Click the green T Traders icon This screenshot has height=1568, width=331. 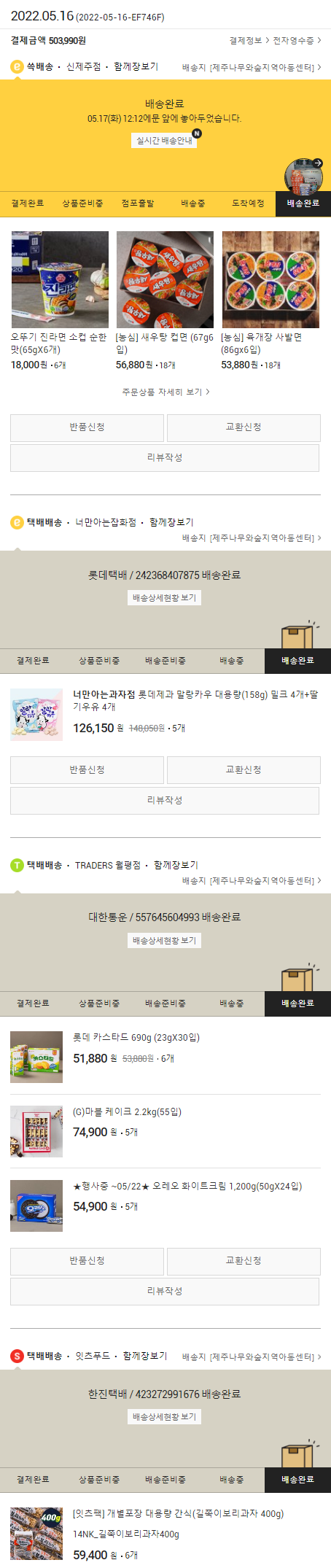click(x=17, y=865)
